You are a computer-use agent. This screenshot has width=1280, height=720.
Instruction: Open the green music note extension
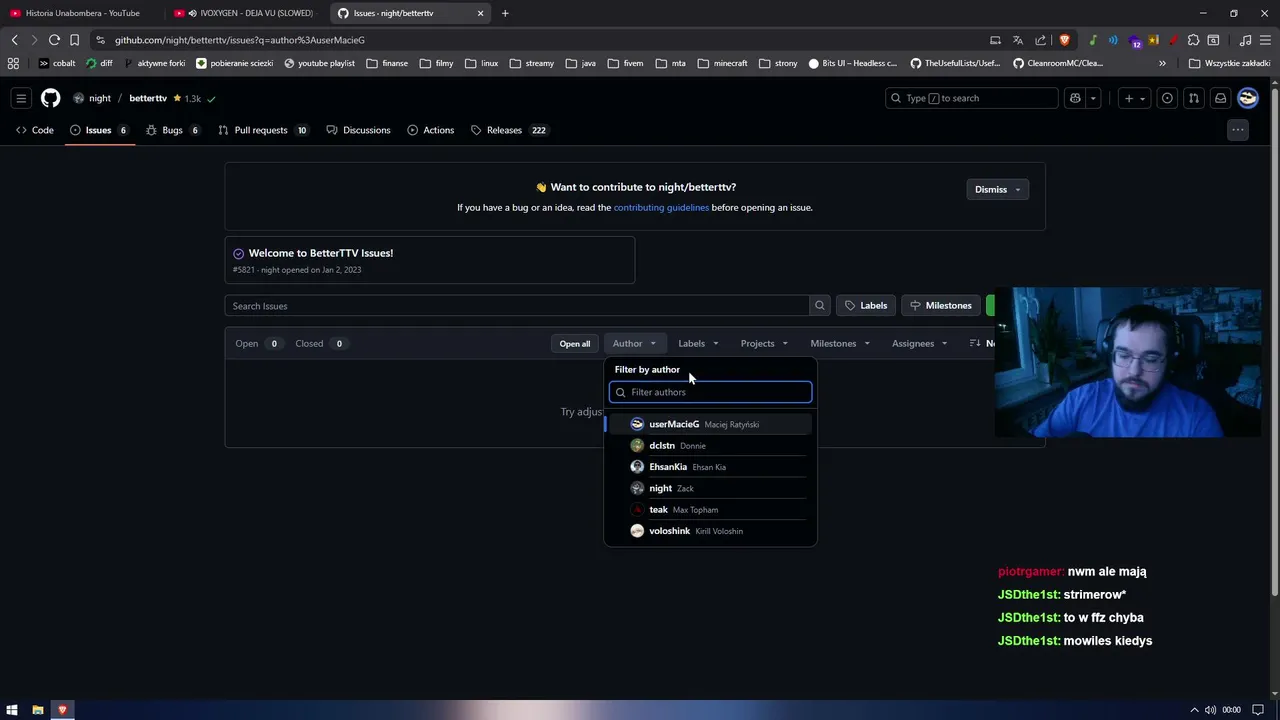(x=1093, y=40)
